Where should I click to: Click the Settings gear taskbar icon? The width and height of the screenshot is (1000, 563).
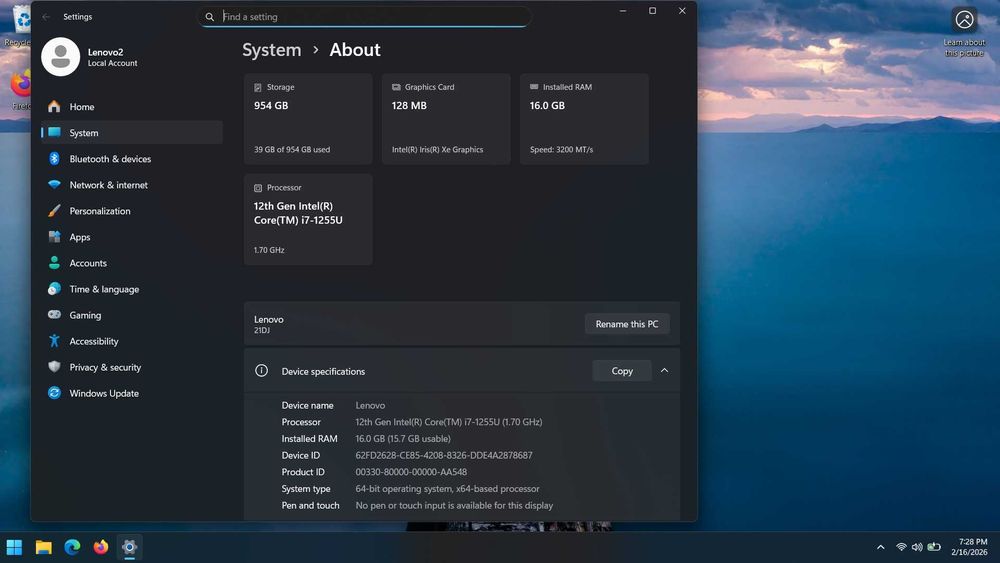point(129,547)
